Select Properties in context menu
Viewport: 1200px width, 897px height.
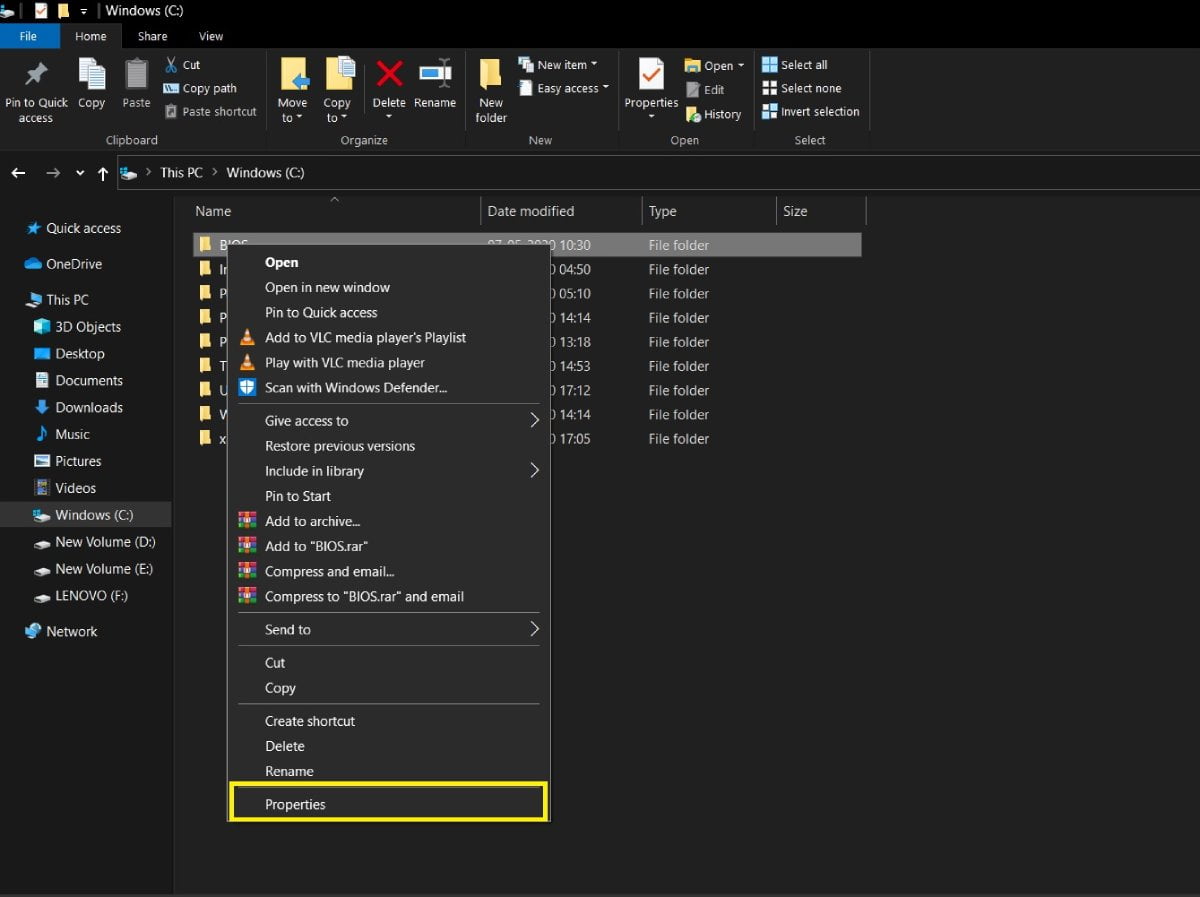tap(295, 804)
